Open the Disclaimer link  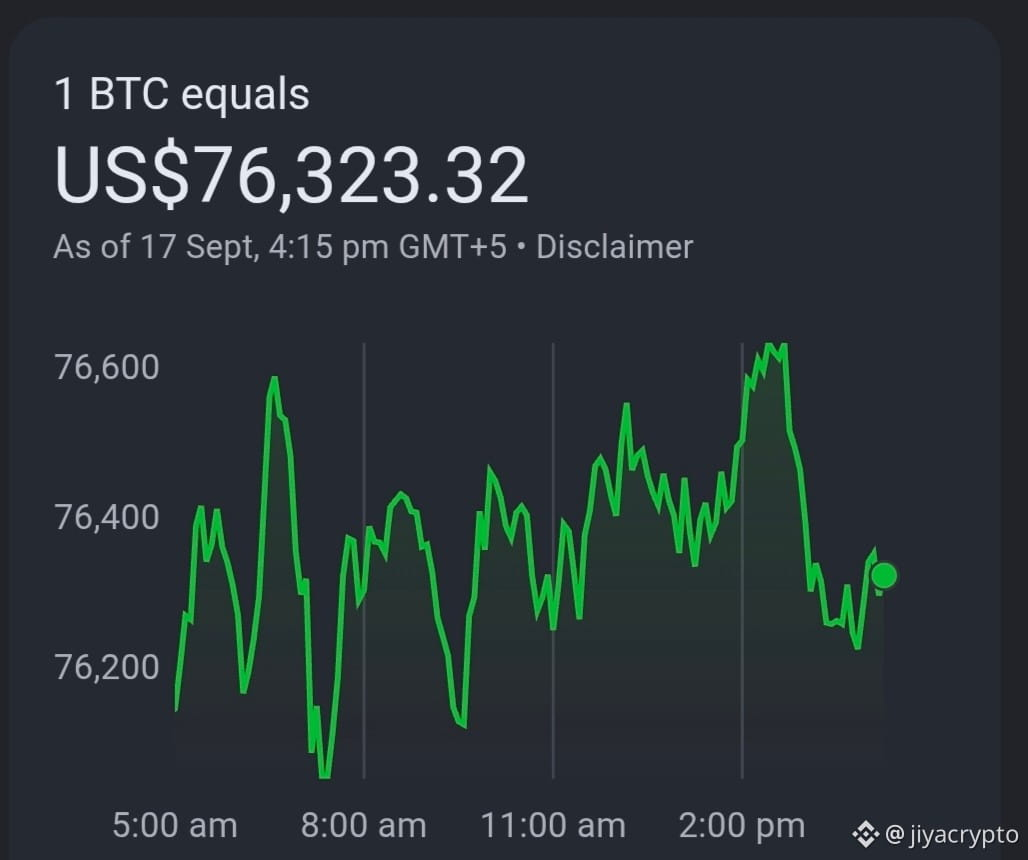click(x=614, y=247)
